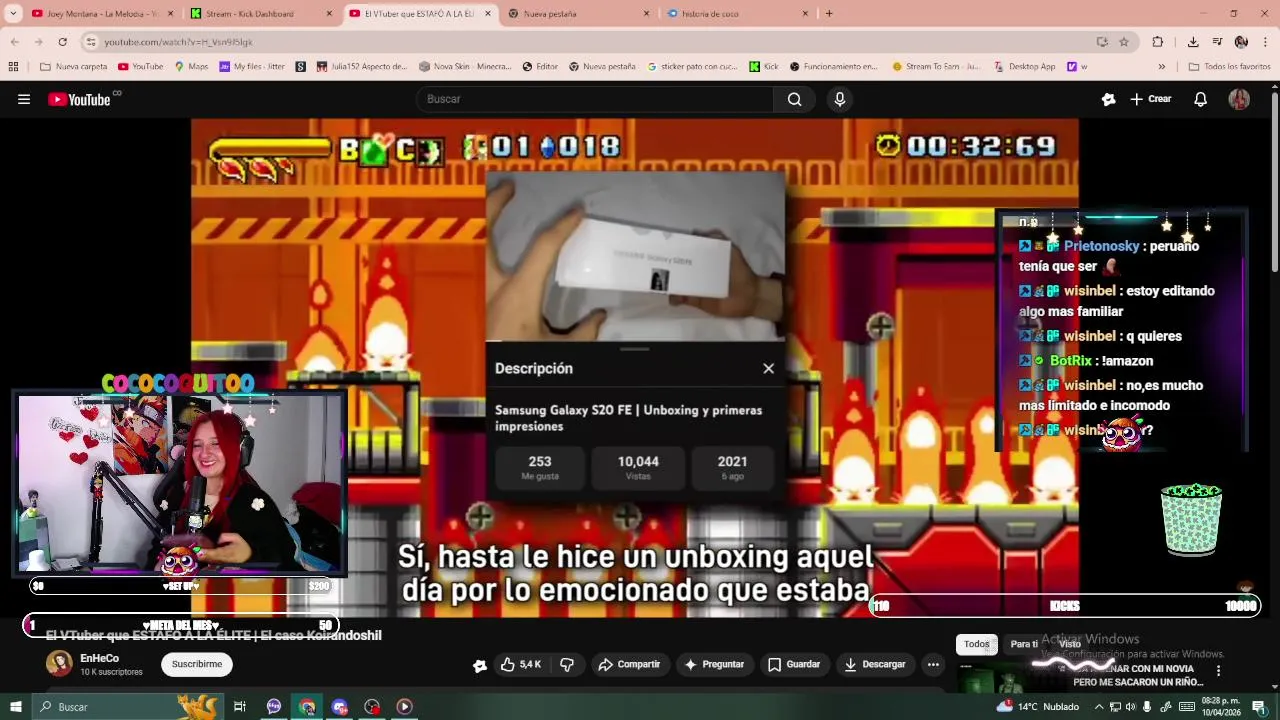Dislike the video with thumbs-down

(x=567, y=664)
